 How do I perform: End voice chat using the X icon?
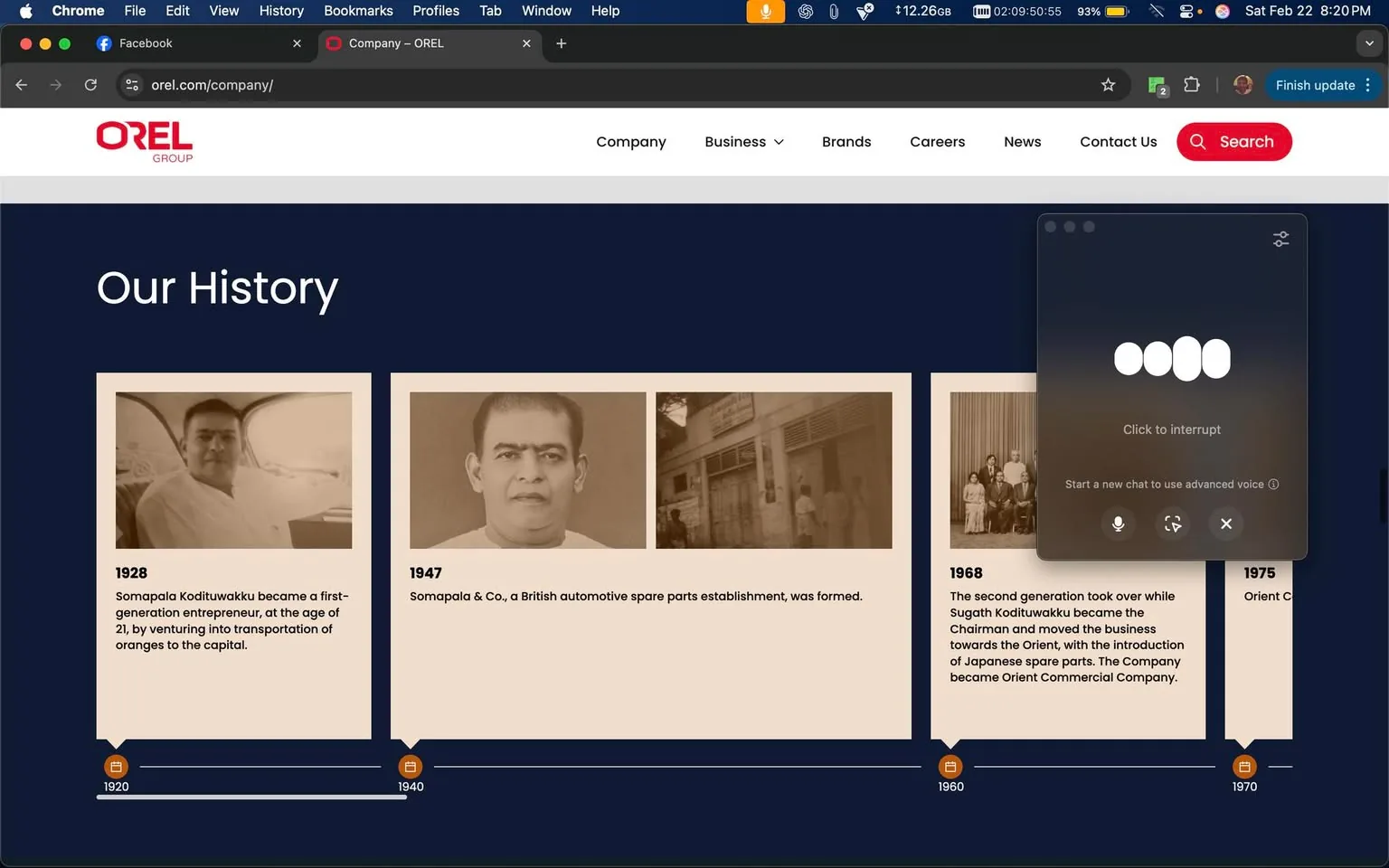1225,524
